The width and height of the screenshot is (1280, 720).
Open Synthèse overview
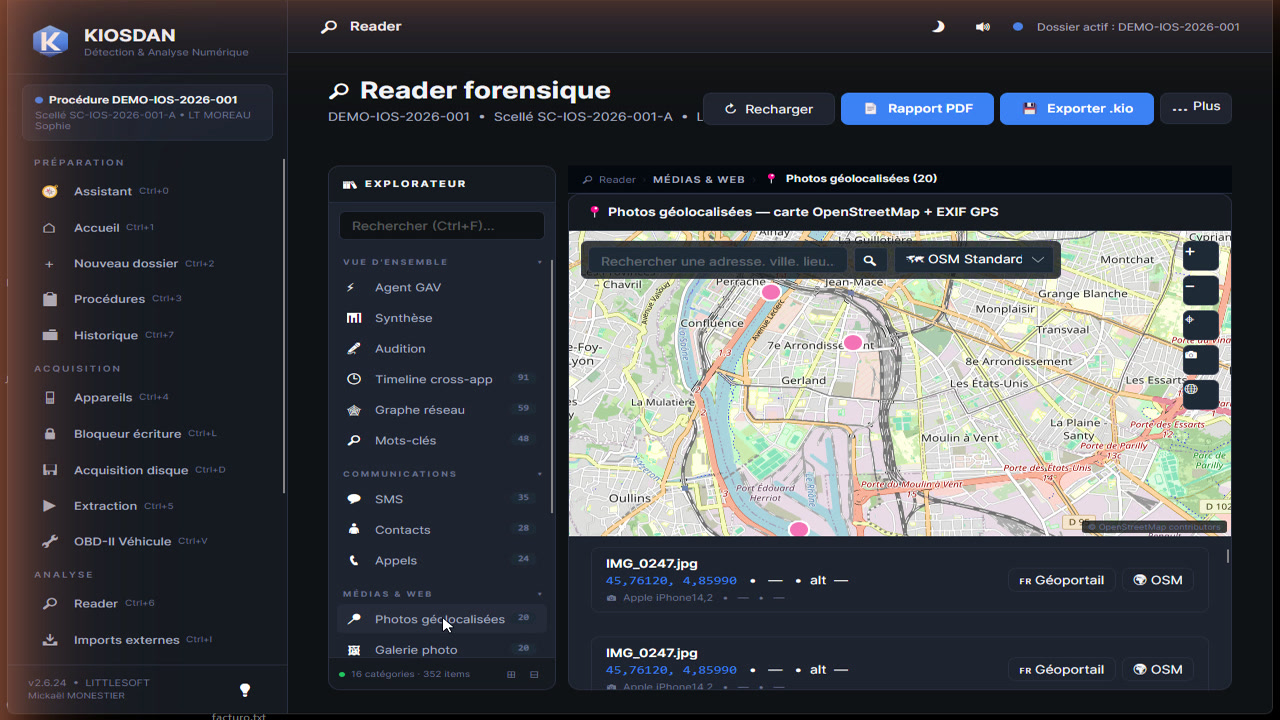click(440, 318)
